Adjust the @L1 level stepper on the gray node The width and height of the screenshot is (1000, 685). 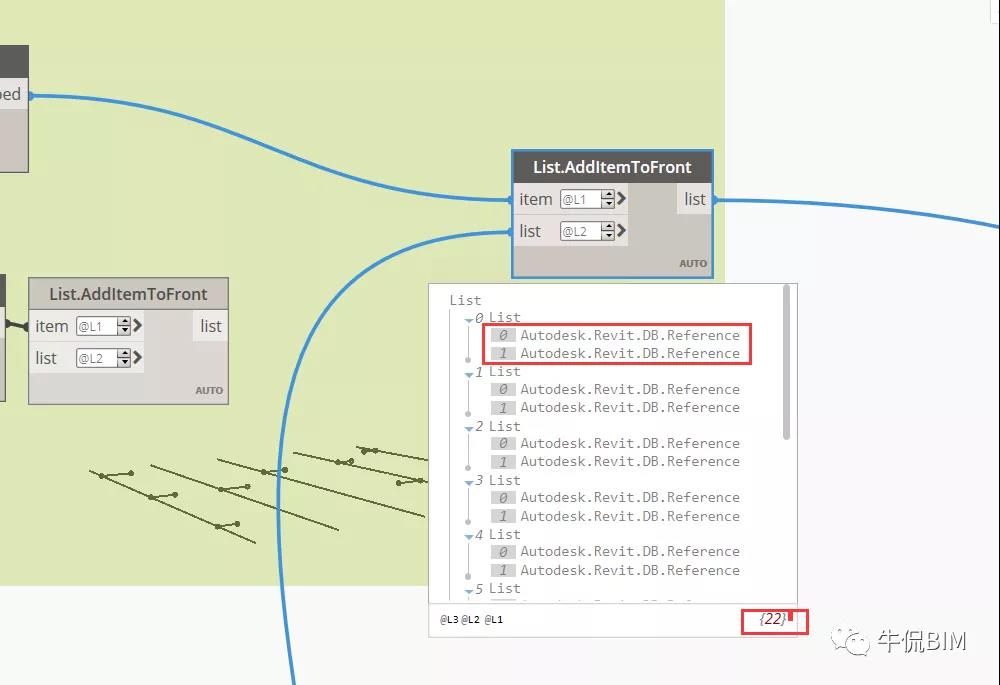pyautogui.click(x=124, y=326)
